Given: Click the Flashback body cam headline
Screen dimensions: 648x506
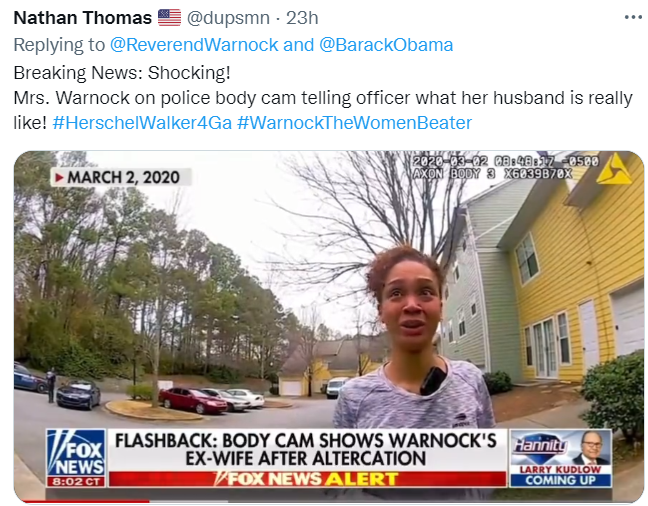Looking at the screenshot, I should pos(306,449).
